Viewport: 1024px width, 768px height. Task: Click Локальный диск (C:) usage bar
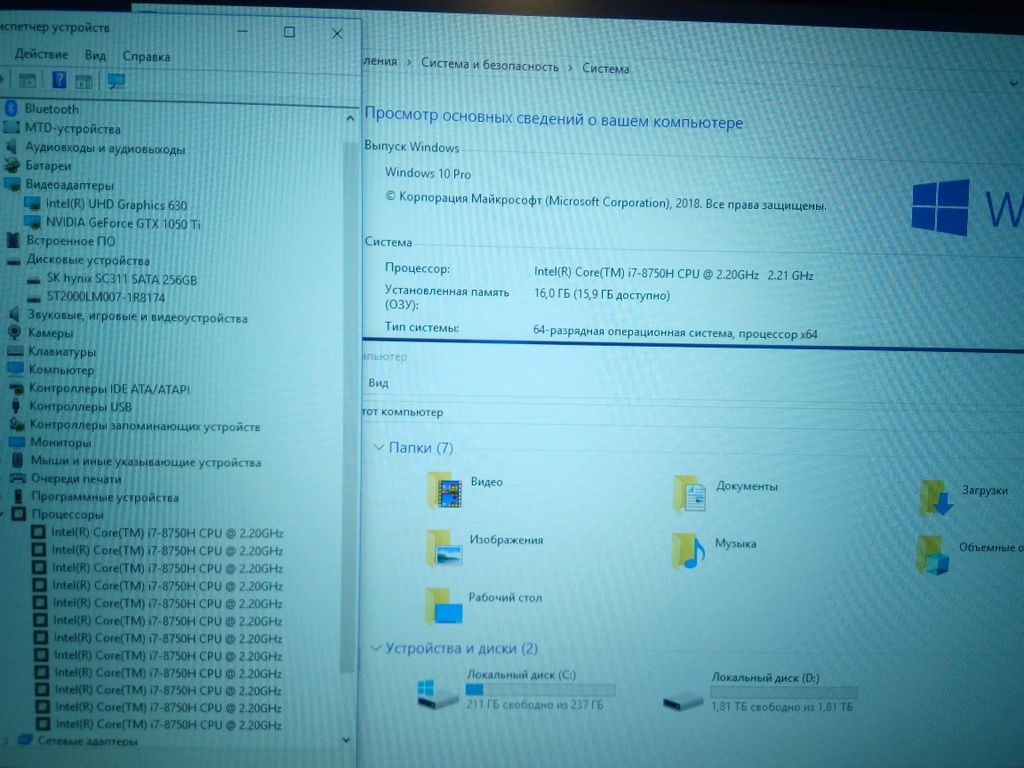(540, 689)
